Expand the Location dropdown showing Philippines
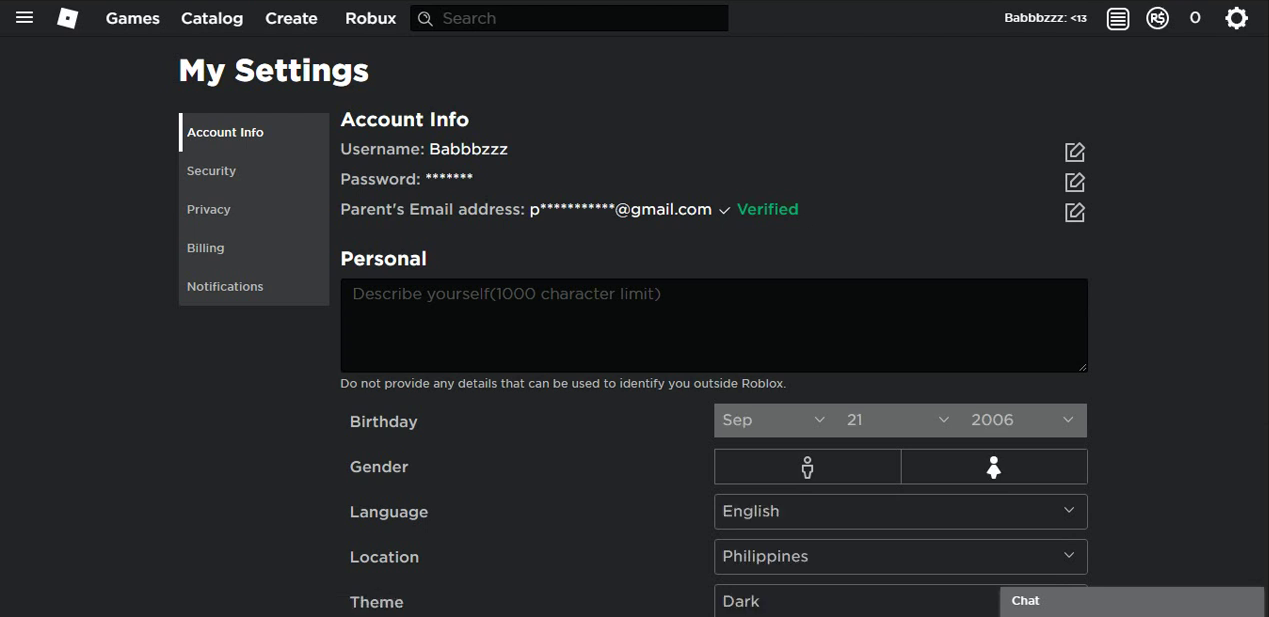This screenshot has height=617, width=1269. click(x=900, y=556)
